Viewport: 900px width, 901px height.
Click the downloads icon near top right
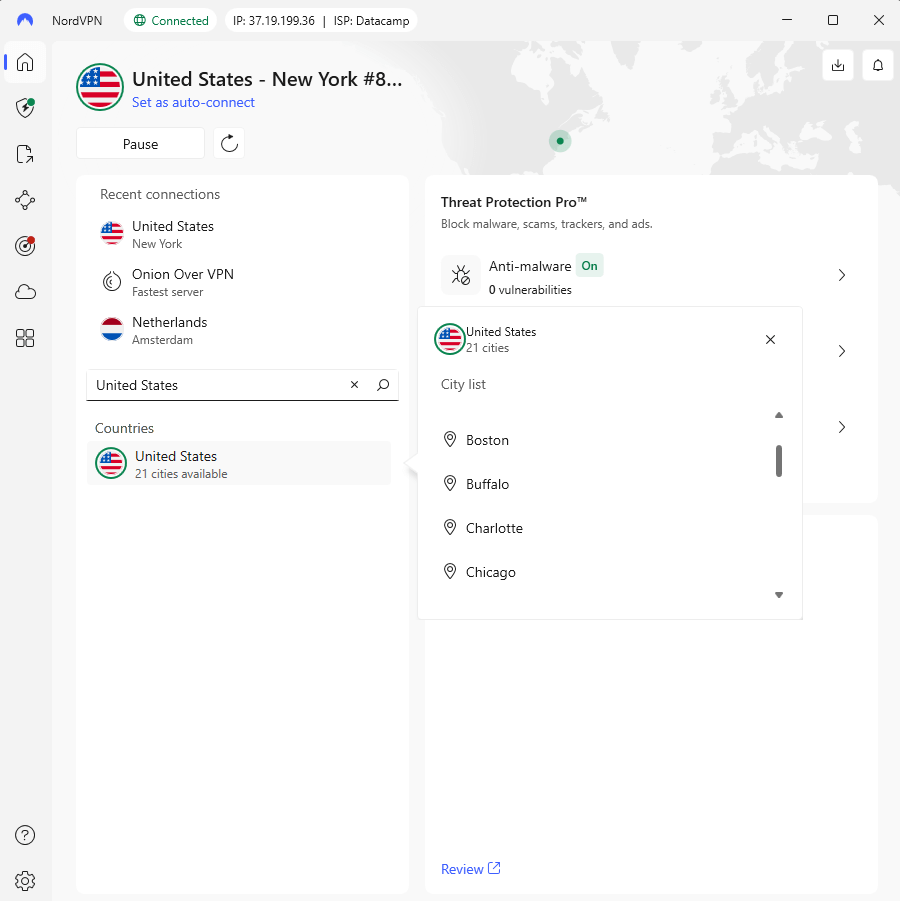pos(838,64)
